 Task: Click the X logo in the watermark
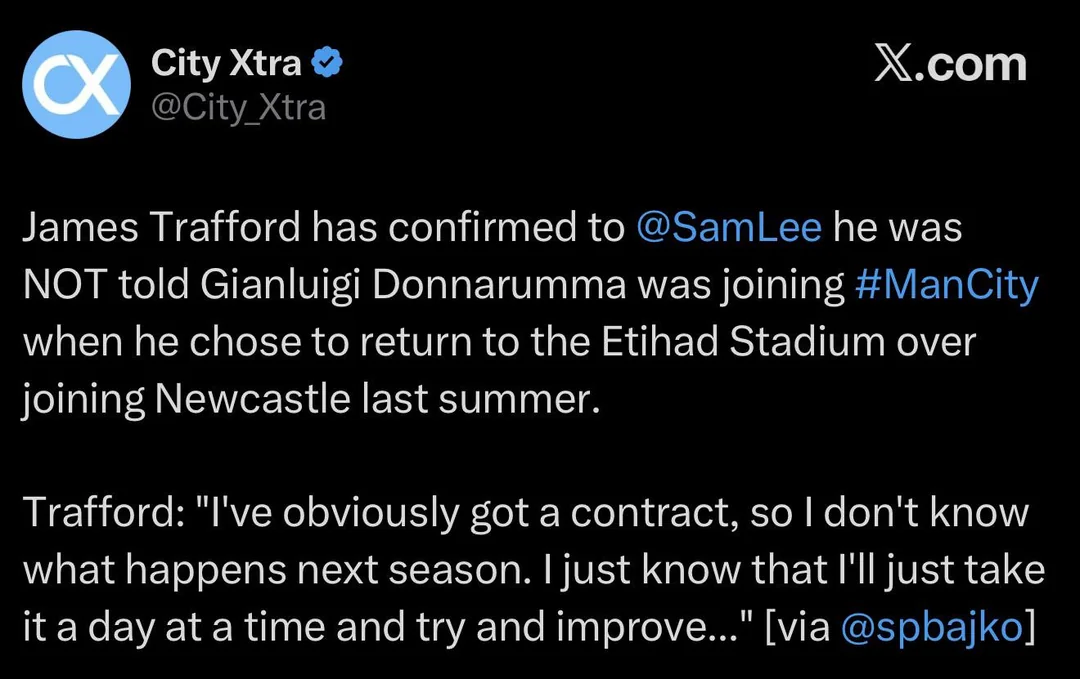coord(895,64)
